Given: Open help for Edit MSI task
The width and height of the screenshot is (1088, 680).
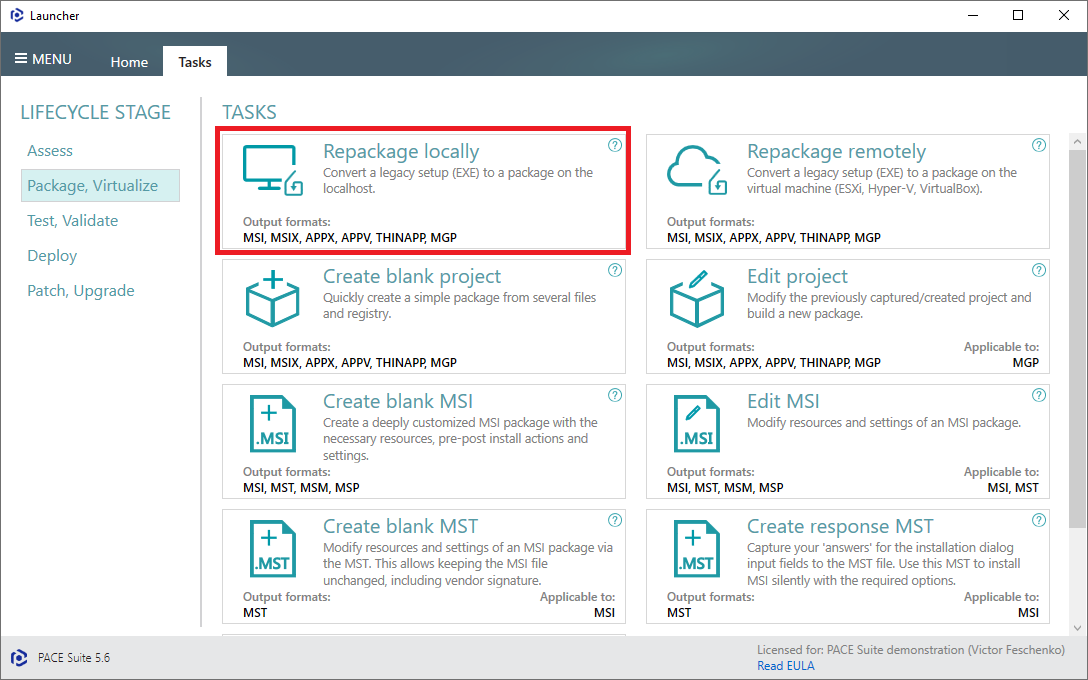Looking at the screenshot, I should pos(1039,395).
